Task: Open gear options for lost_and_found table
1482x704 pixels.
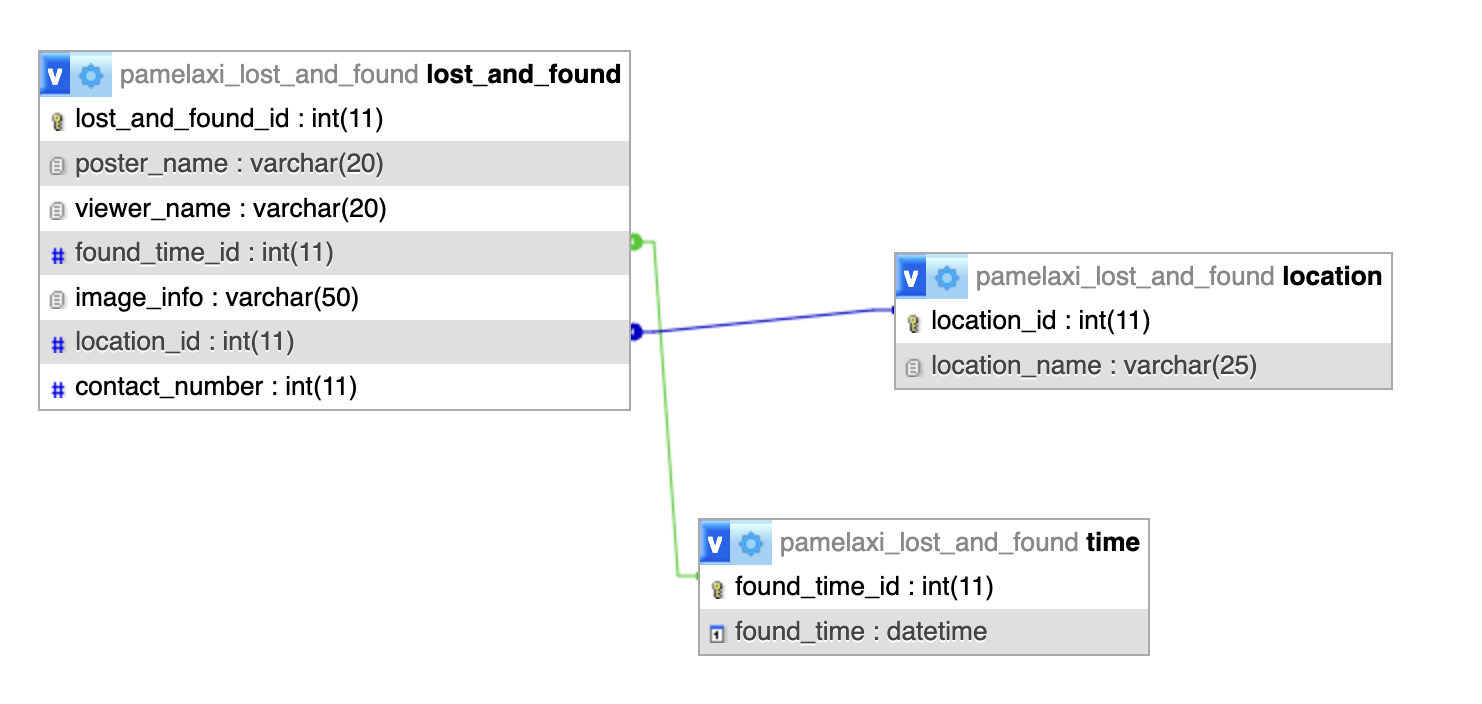Action: [91, 75]
